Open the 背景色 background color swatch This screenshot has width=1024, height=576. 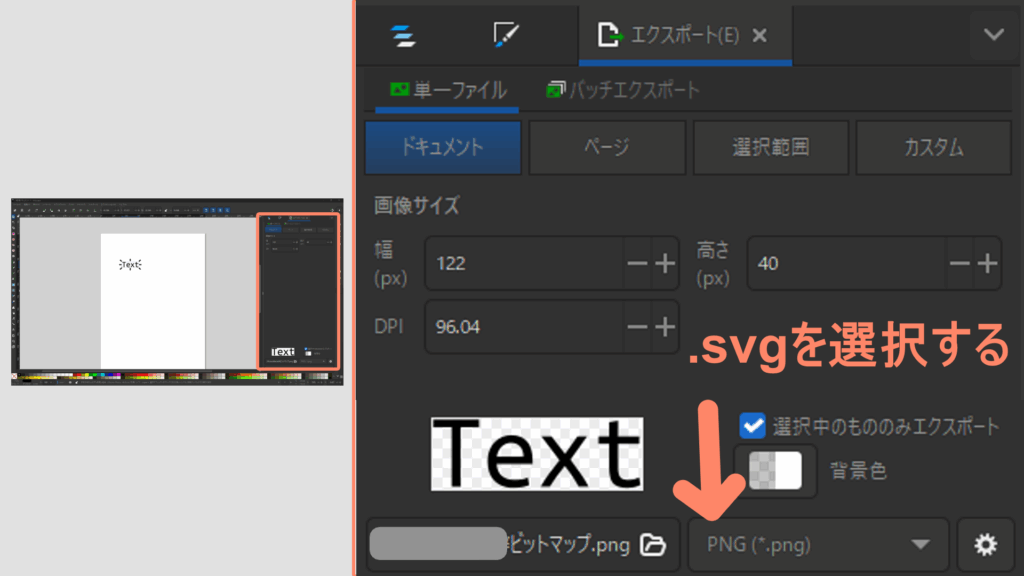pos(775,470)
